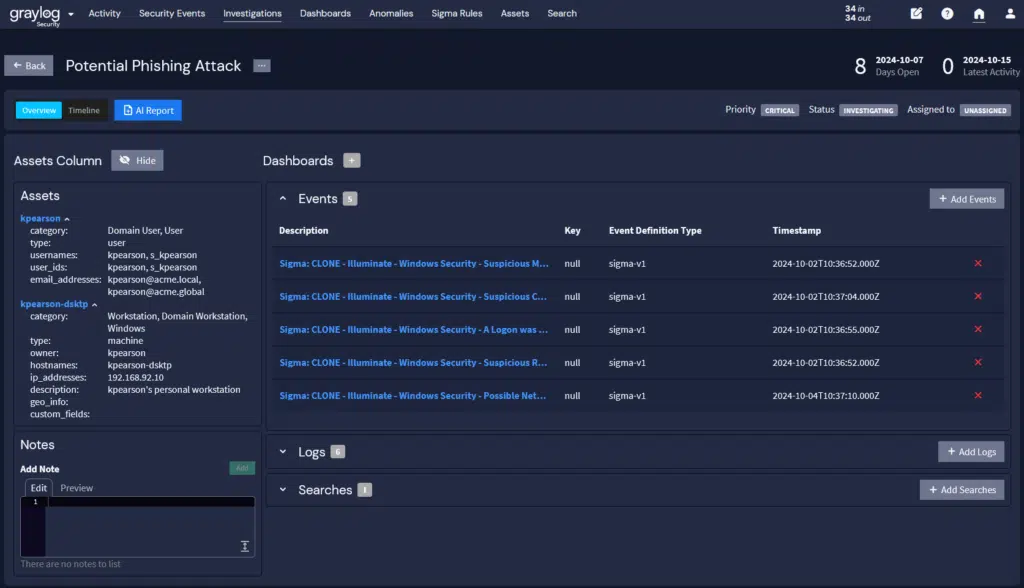1024x588 pixels.
Task: Remove the Possible Net event using red X
Action: pos(977,396)
